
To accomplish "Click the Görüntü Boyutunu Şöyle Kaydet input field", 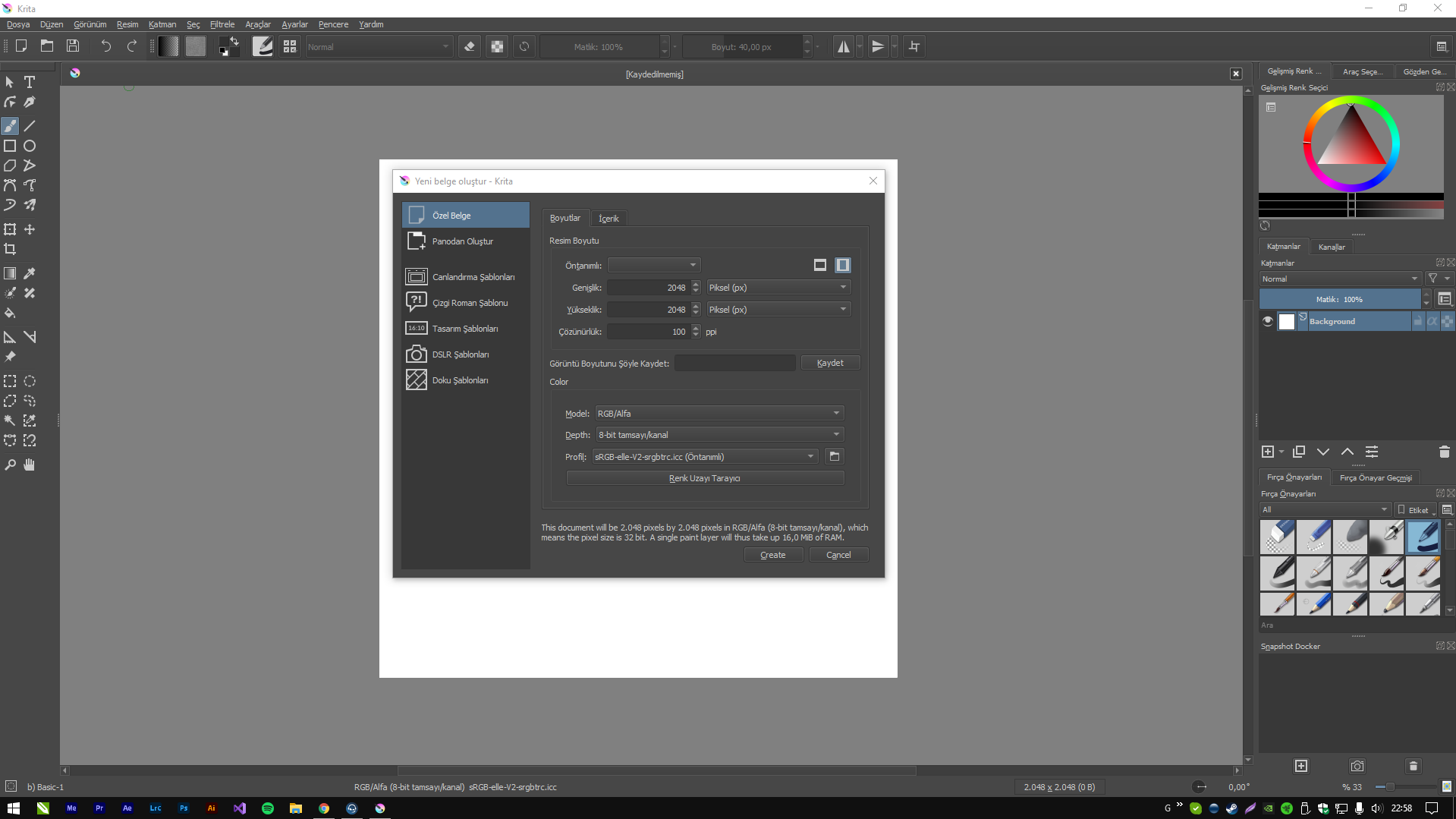I will 735,363.
